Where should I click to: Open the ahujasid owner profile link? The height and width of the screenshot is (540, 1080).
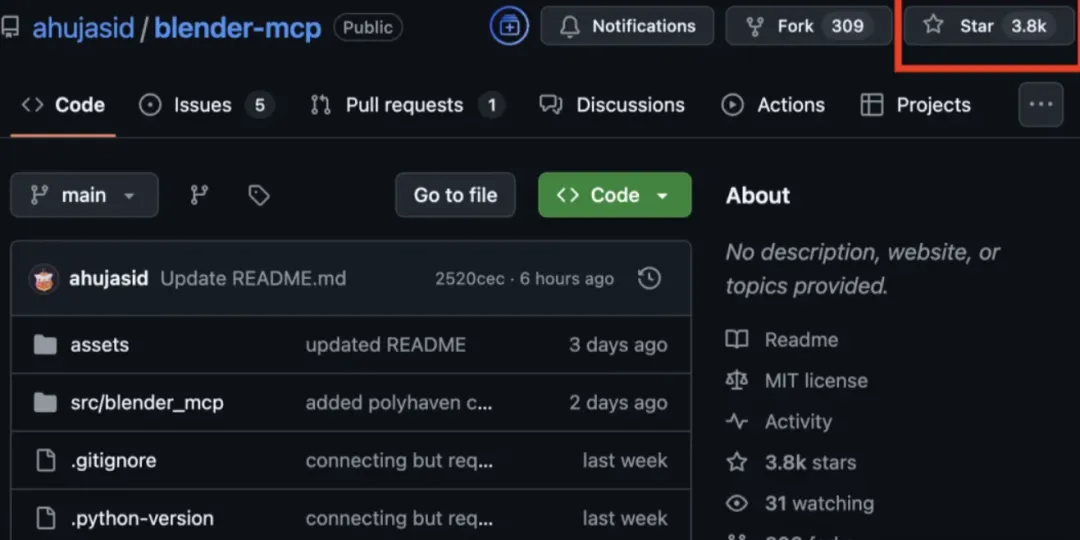[x=82, y=28]
